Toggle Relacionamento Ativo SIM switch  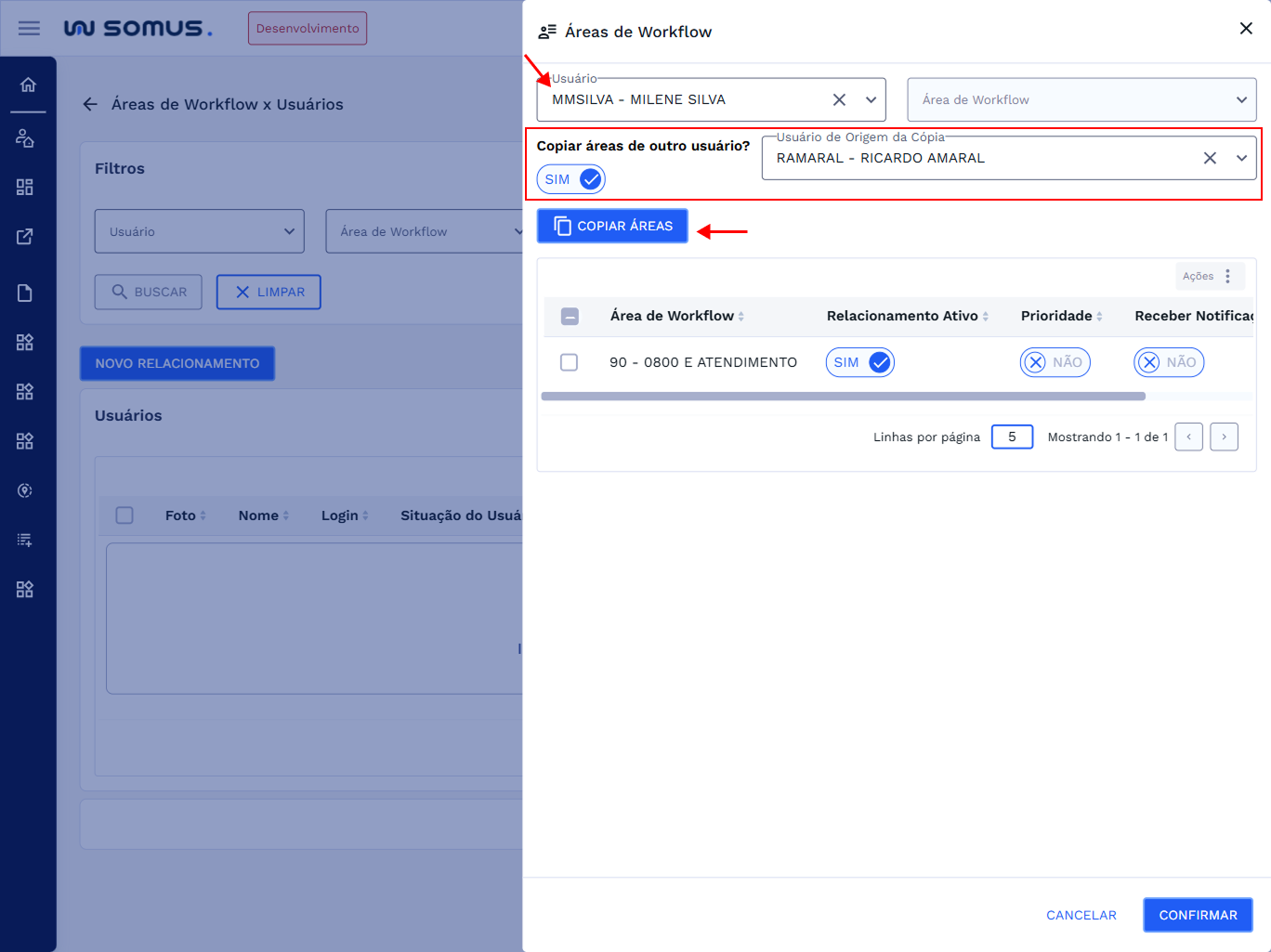[x=860, y=362]
